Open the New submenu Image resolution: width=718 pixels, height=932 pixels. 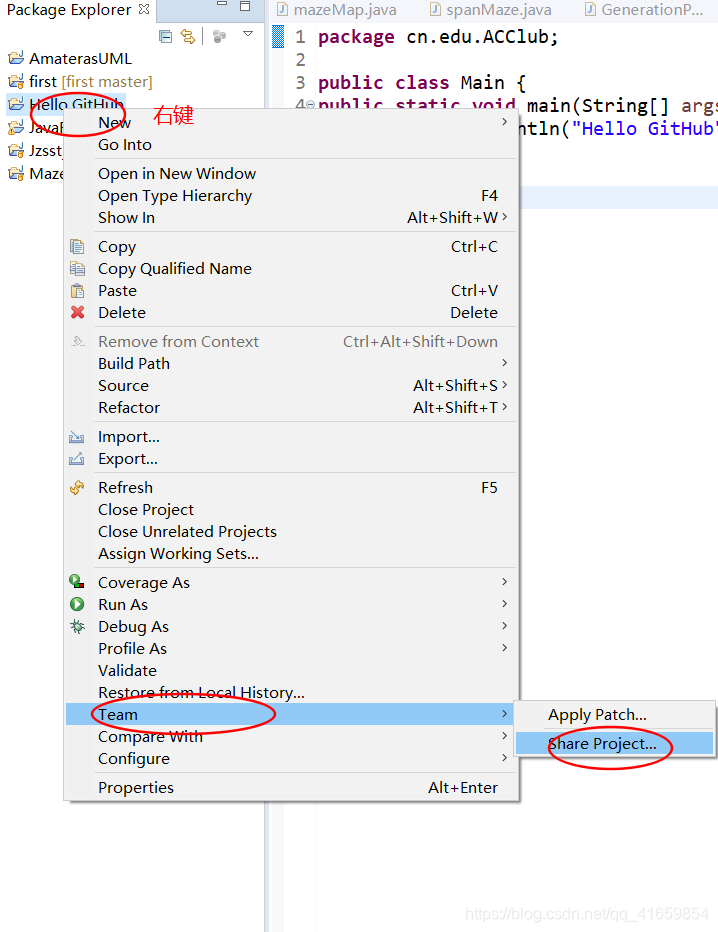coord(292,122)
